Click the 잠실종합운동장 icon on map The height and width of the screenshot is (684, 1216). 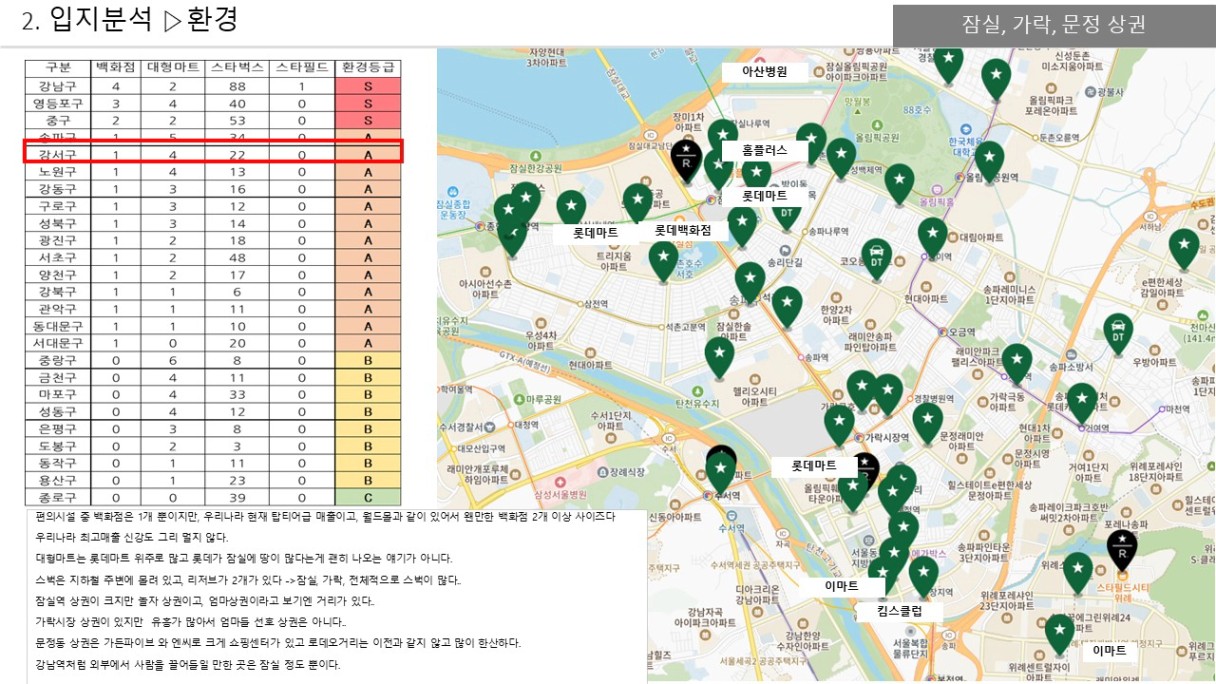[x=451, y=191]
